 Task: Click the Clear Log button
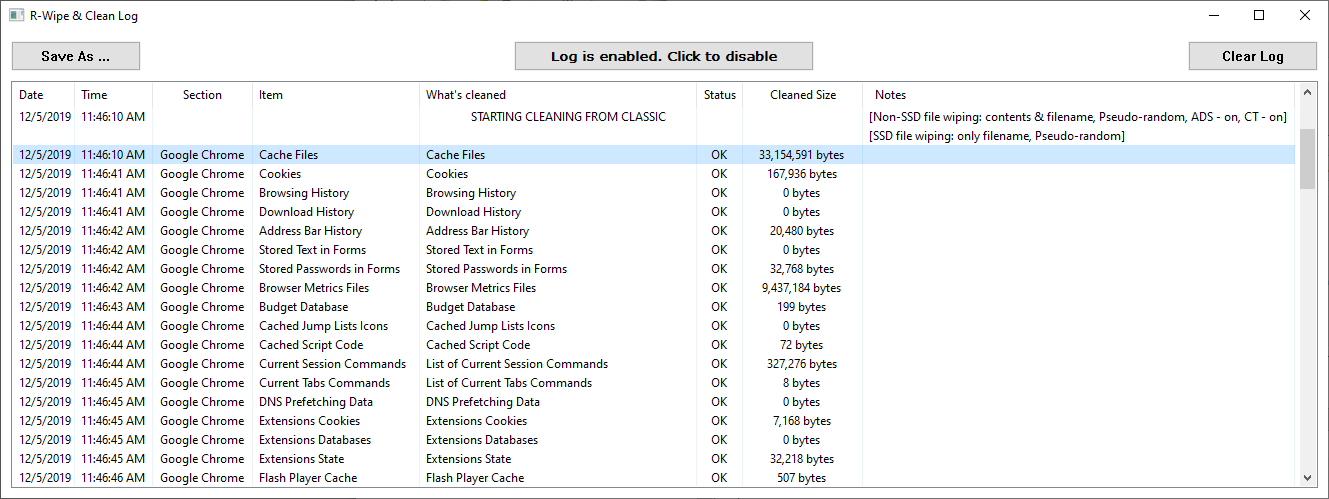click(x=1253, y=56)
